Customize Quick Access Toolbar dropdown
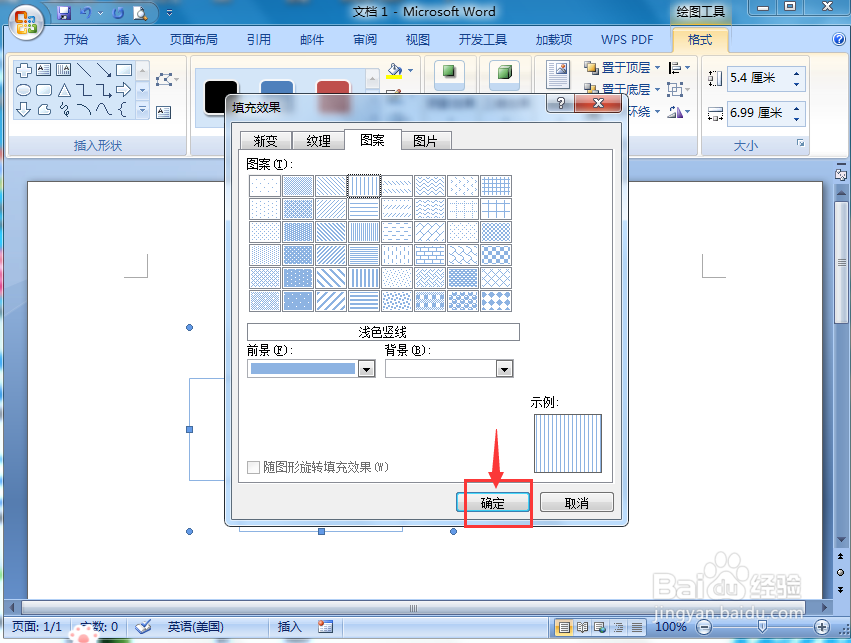Image resolution: width=851 pixels, height=643 pixels. click(x=169, y=12)
